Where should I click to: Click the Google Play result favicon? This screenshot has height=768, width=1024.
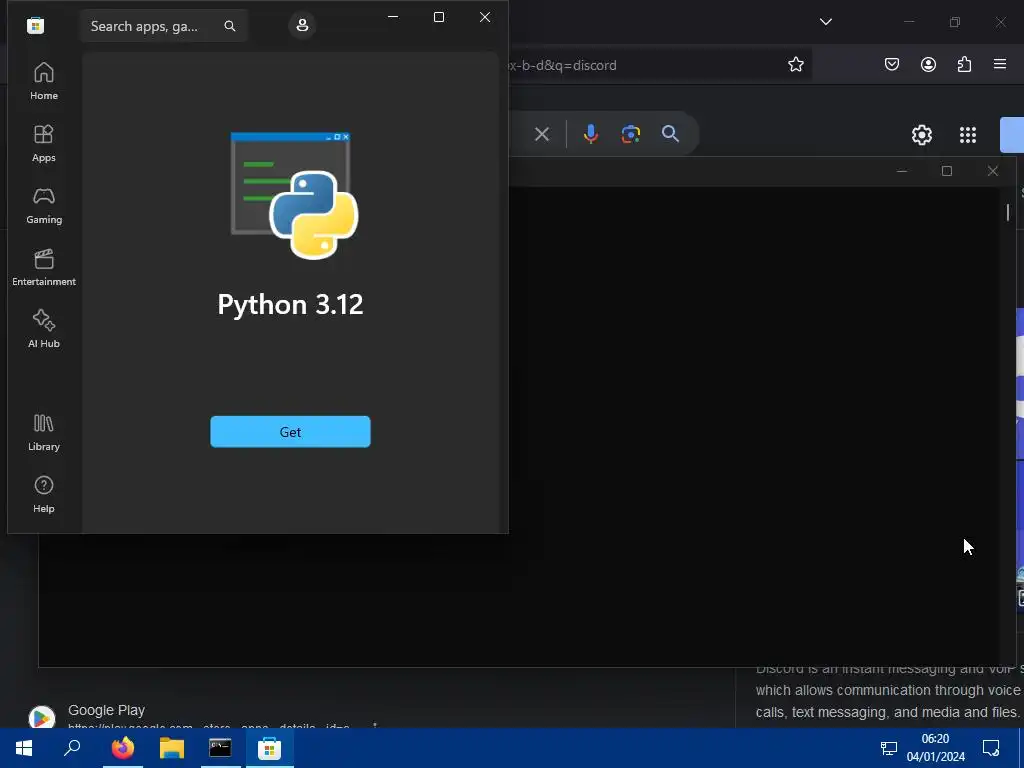(x=42, y=717)
